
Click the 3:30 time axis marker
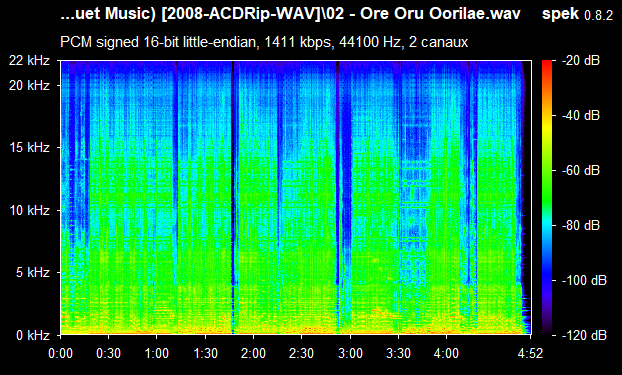point(398,353)
